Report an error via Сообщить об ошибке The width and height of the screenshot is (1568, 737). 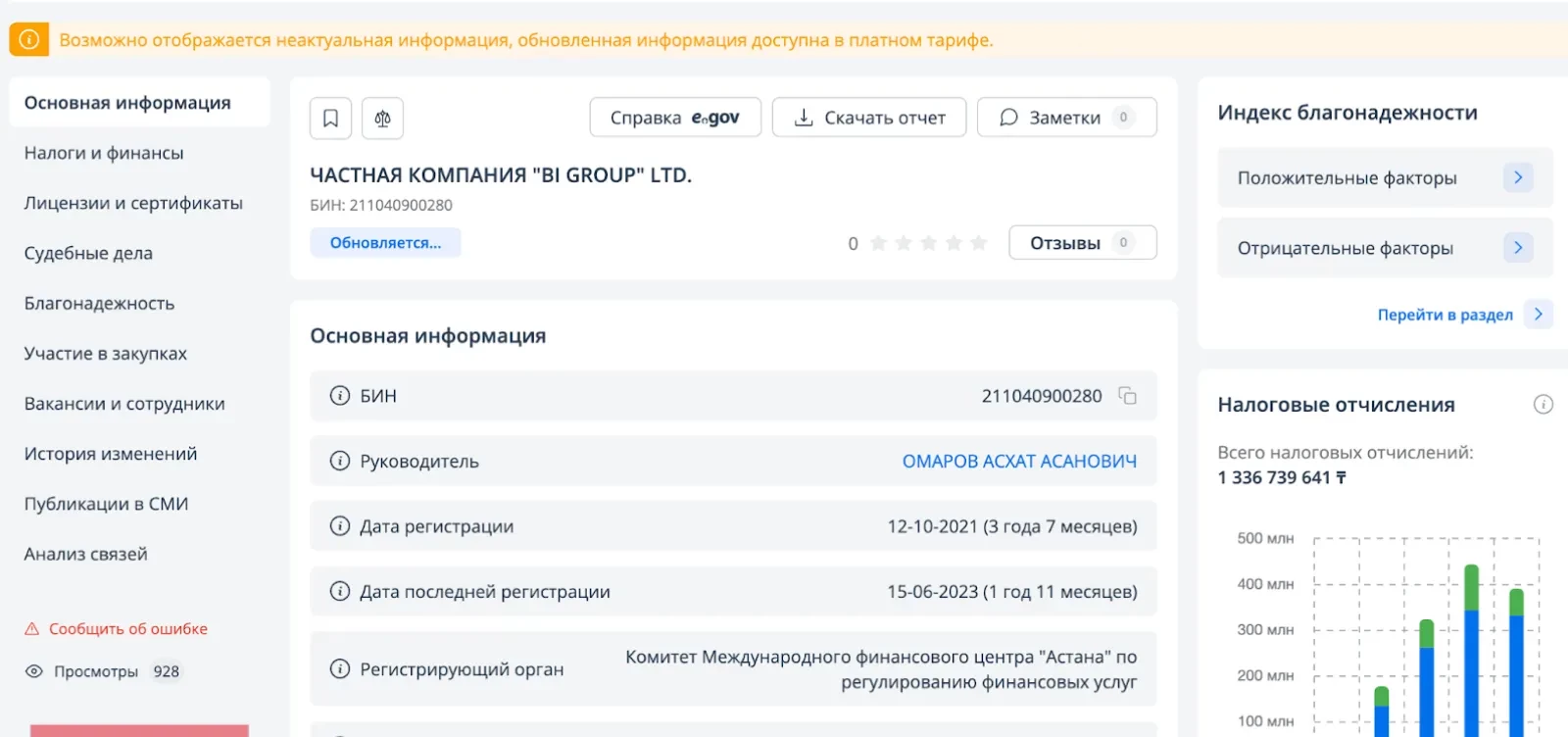pos(127,629)
